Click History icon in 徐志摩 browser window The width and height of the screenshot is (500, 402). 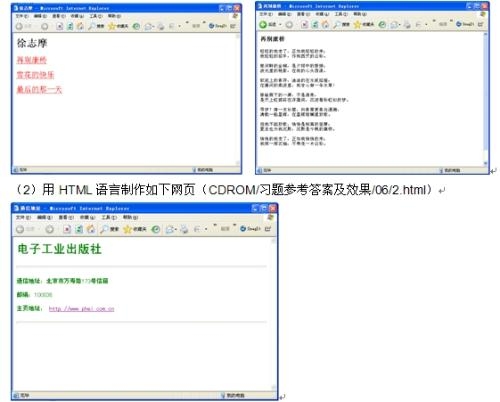pyautogui.click(x=136, y=26)
